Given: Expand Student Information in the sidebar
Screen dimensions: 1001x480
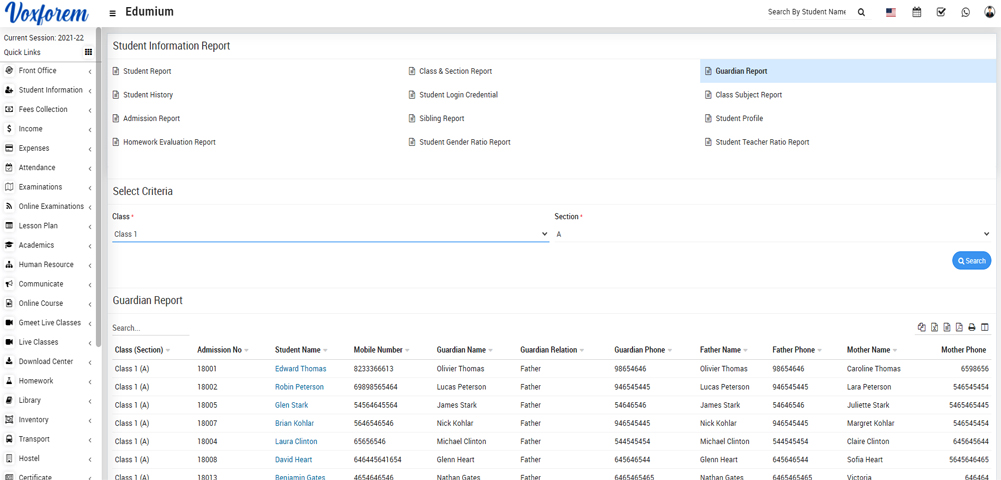Looking at the screenshot, I should click(50, 90).
